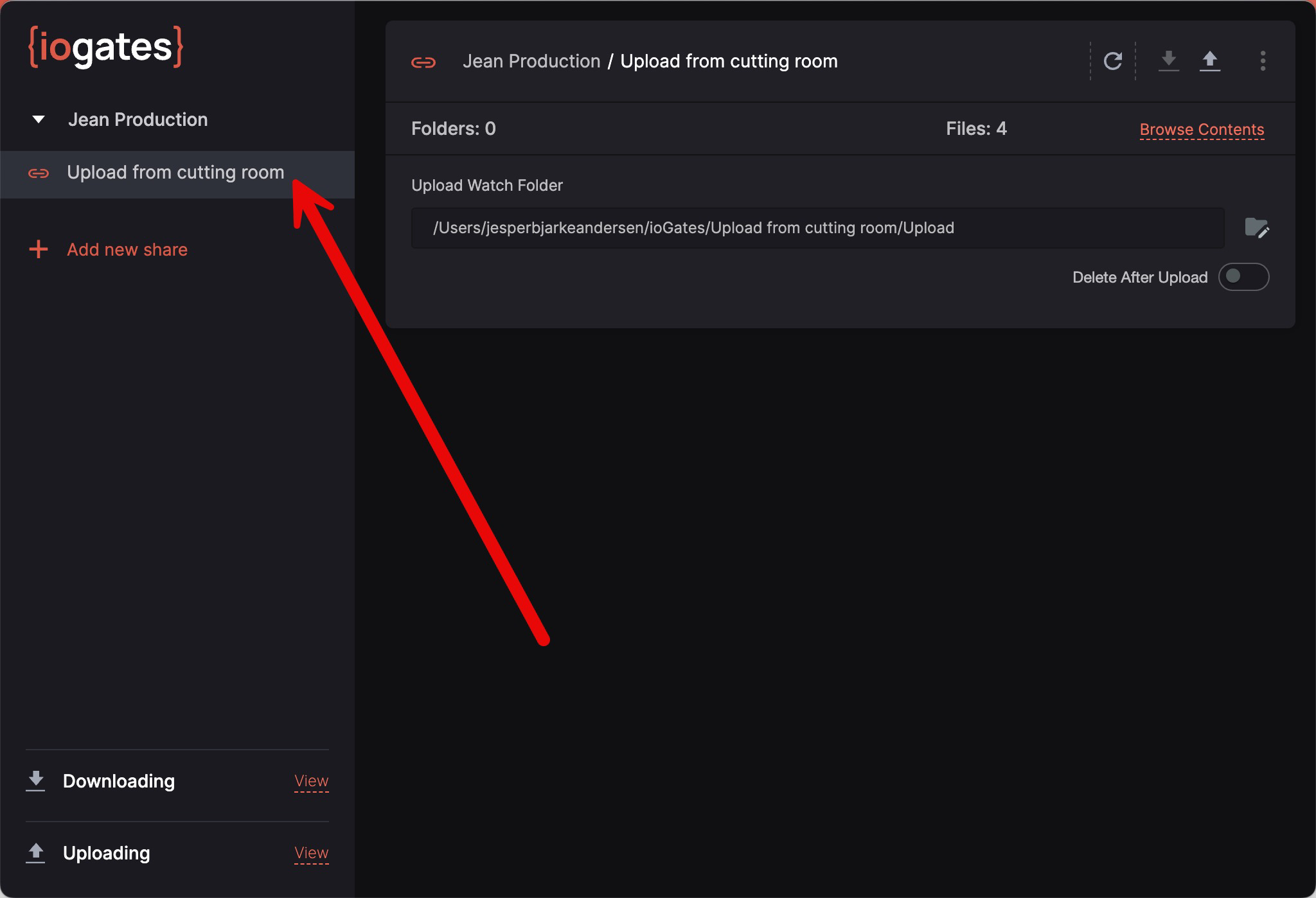Click View link next to Downloading
1316x898 pixels.
311,781
